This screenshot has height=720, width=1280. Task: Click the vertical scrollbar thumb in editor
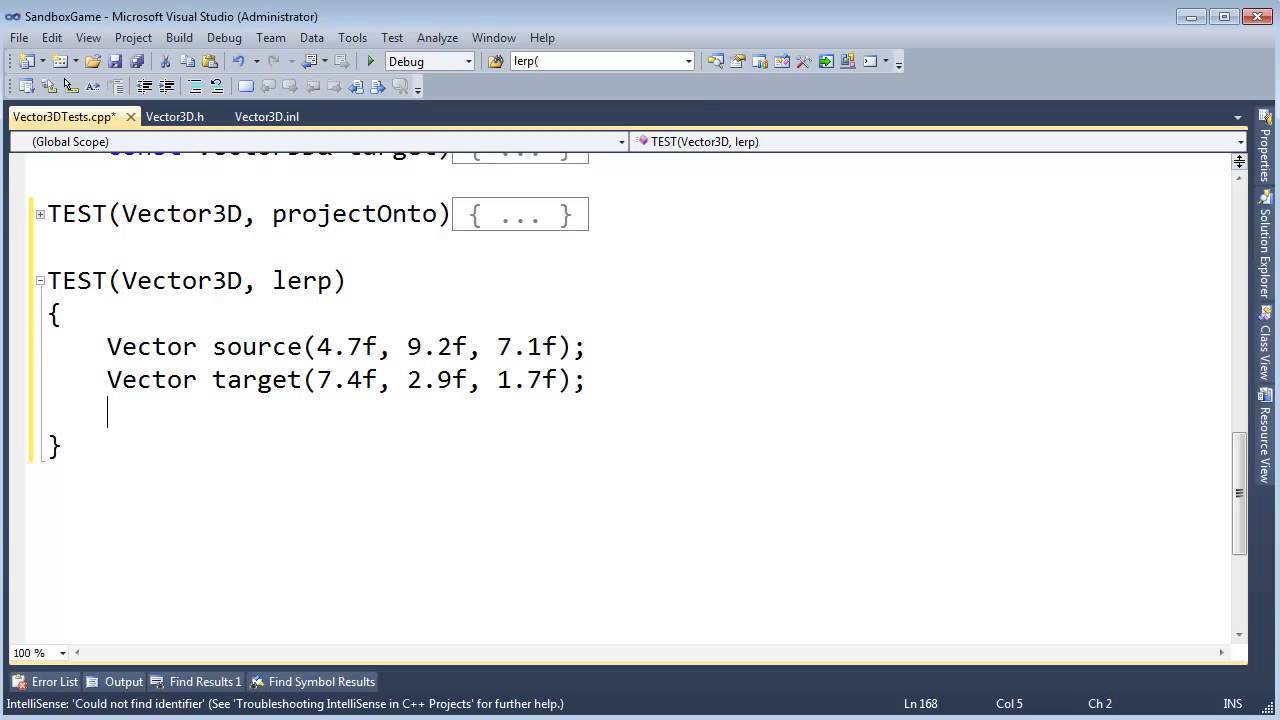coord(1239,493)
